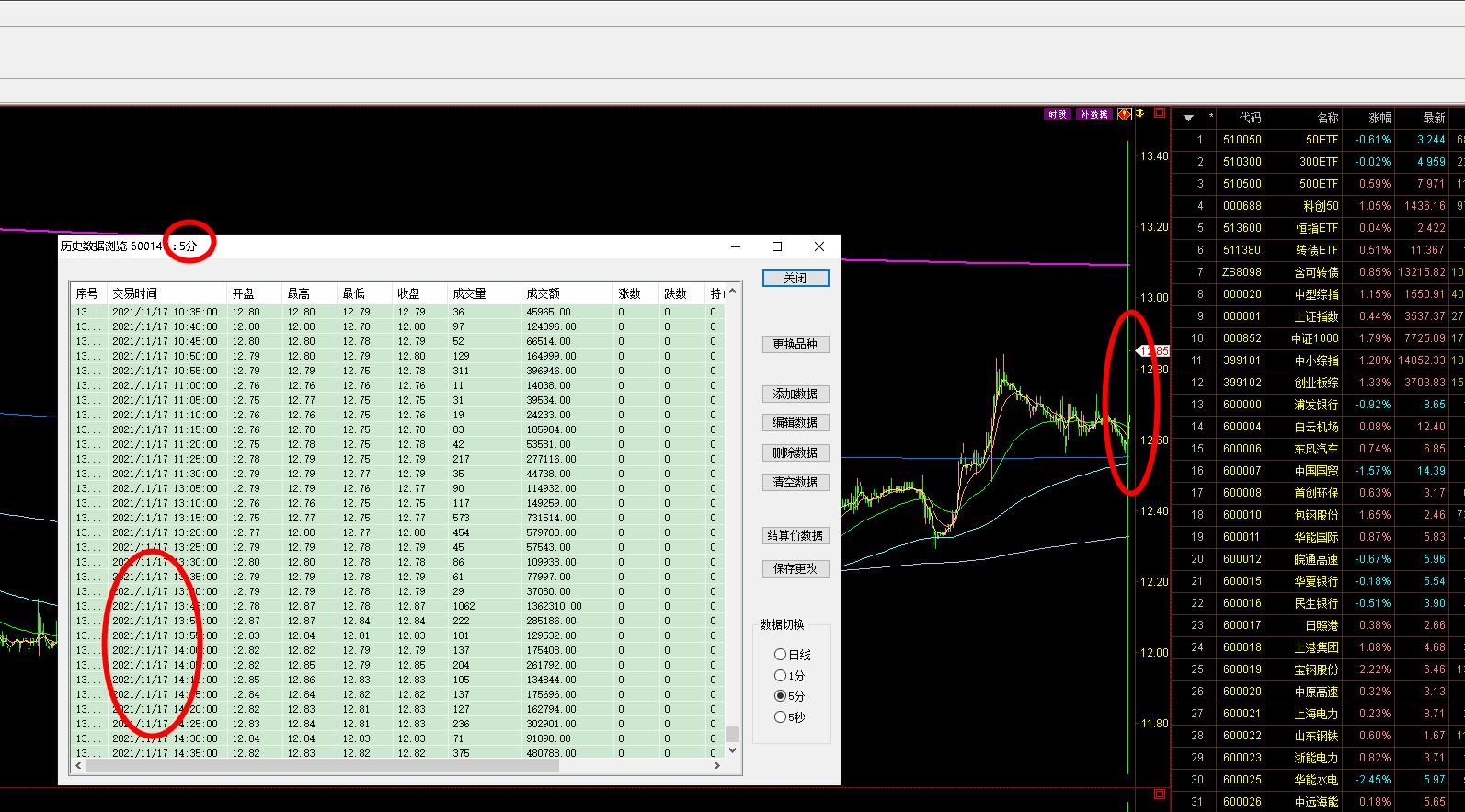Select 上证指数 in the watchlist
The height and width of the screenshot is (812, 1465).
point(1316,316)
